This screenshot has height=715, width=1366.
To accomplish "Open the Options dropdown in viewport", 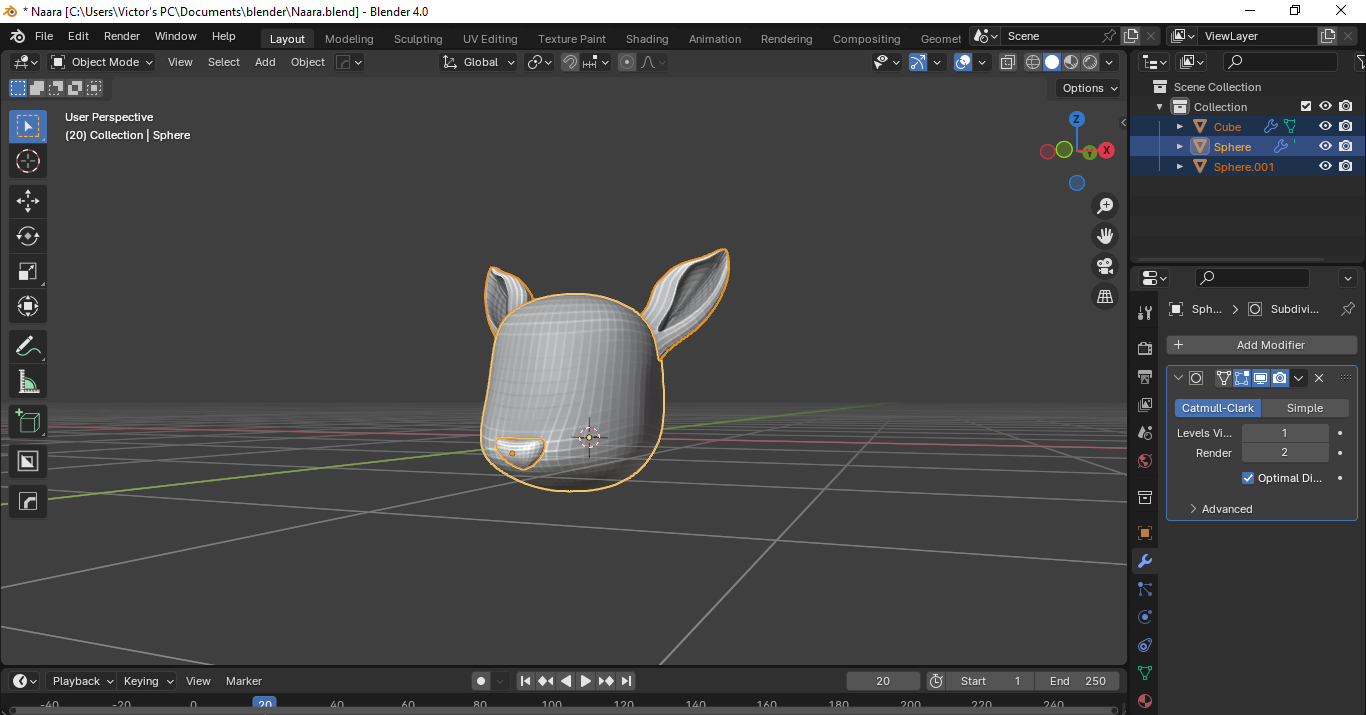I will [x=1089, y=88].
